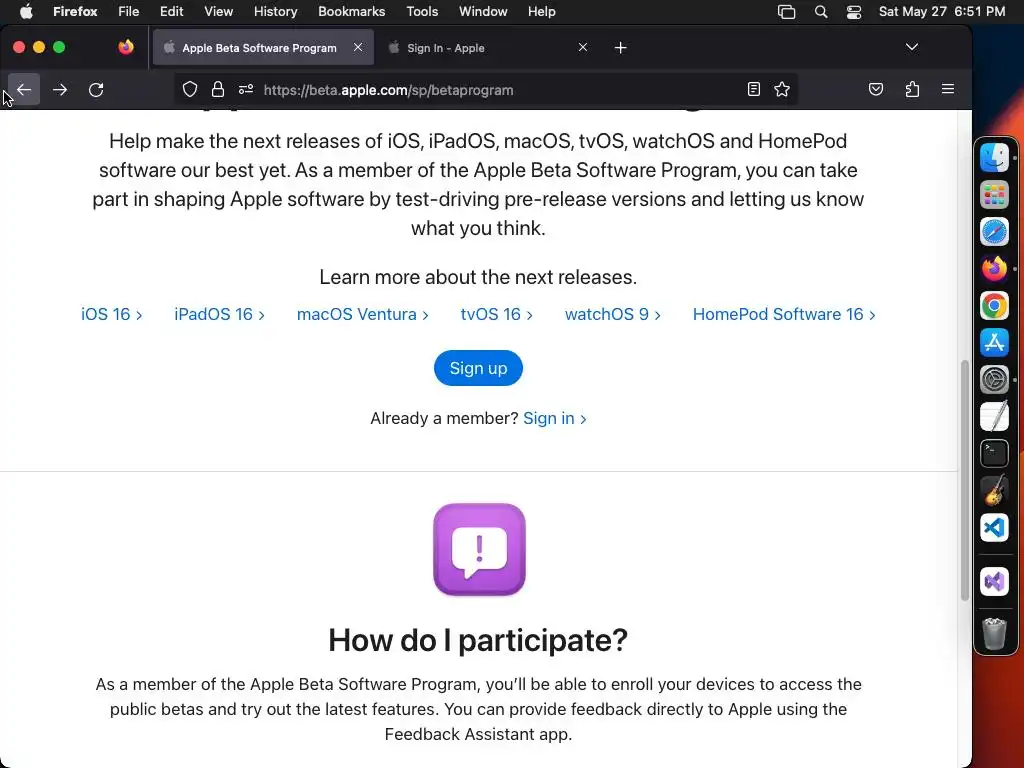This screenshot has height=768, width=1024.
Task: Close the Sign In - Apple tab
Action: click(x=583, y=47)
